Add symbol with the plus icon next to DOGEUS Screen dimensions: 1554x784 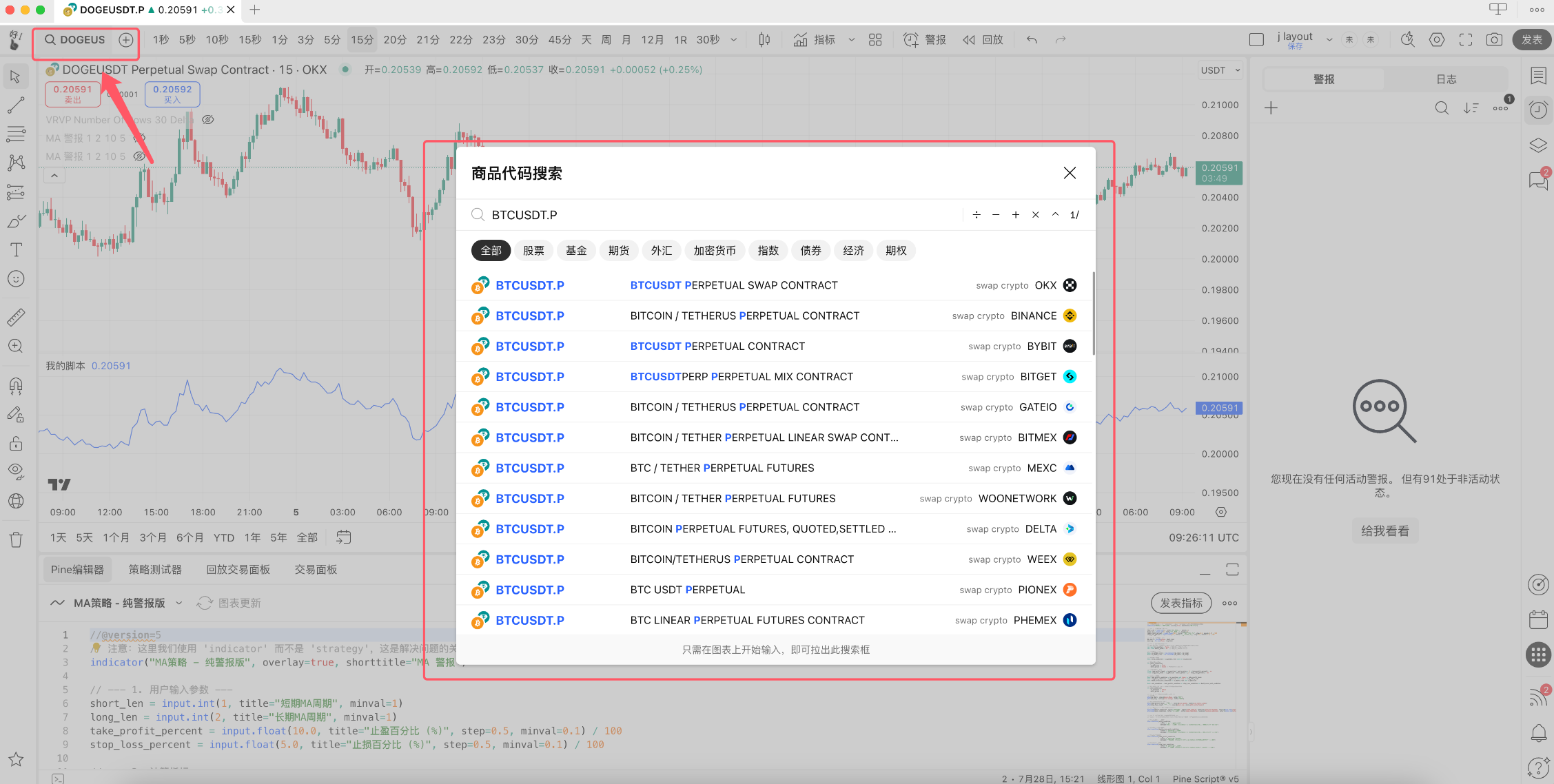click(125, 40)
